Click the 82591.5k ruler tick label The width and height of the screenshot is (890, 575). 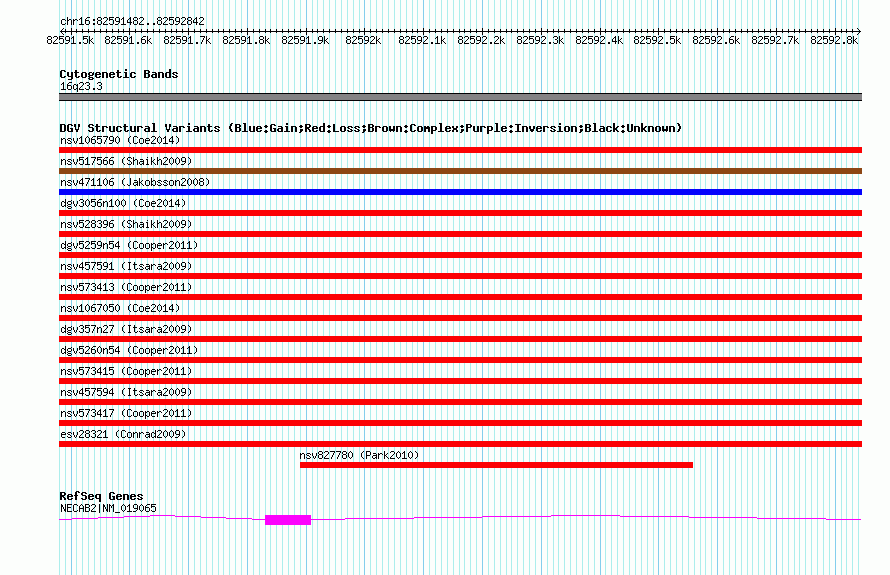(x=70, y=40)
